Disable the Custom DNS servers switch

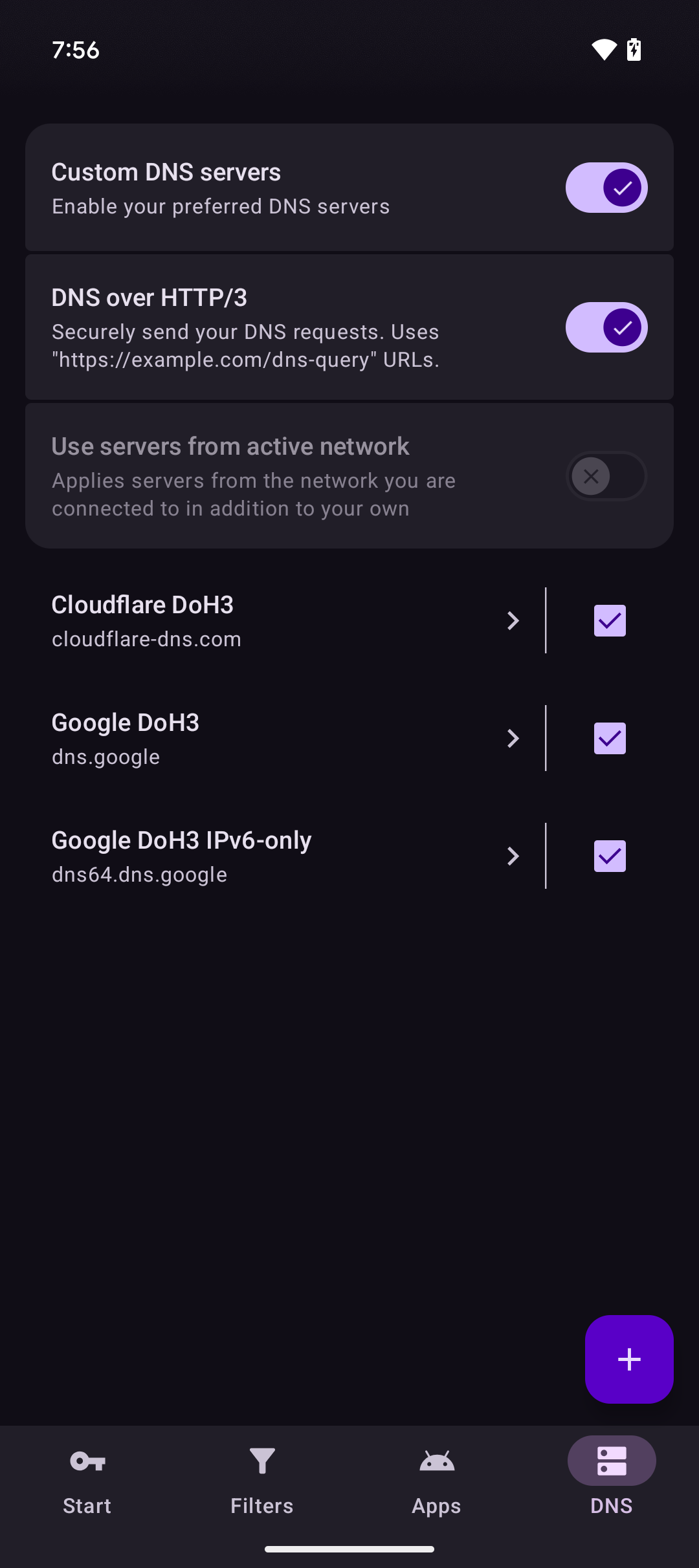point(606,188)
